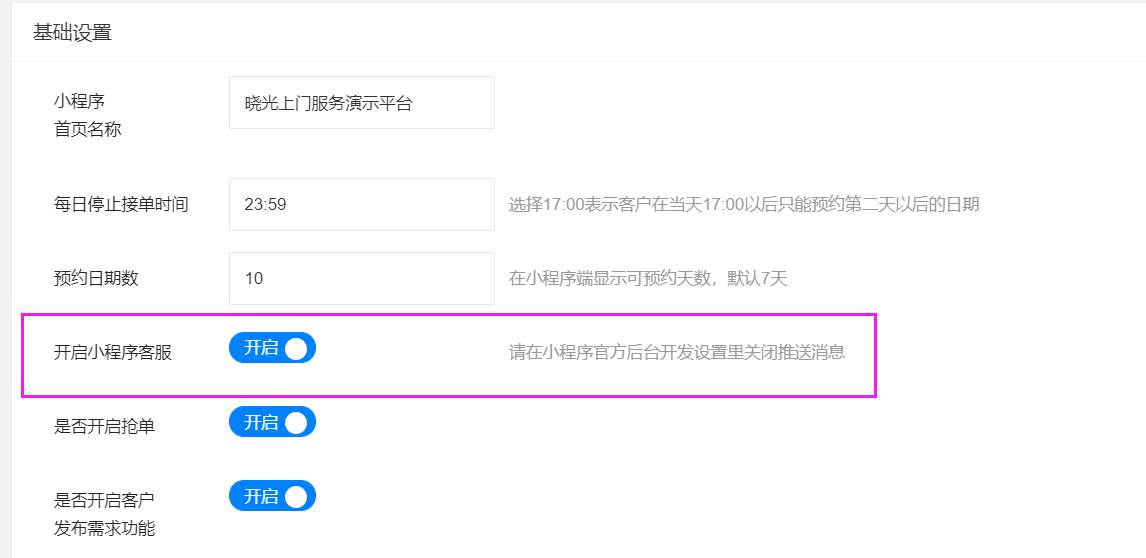Click the 小程序首页名称 input field
Viewport: 1146px width, 558px height.
pyautogui.click(x=361, y=103)
